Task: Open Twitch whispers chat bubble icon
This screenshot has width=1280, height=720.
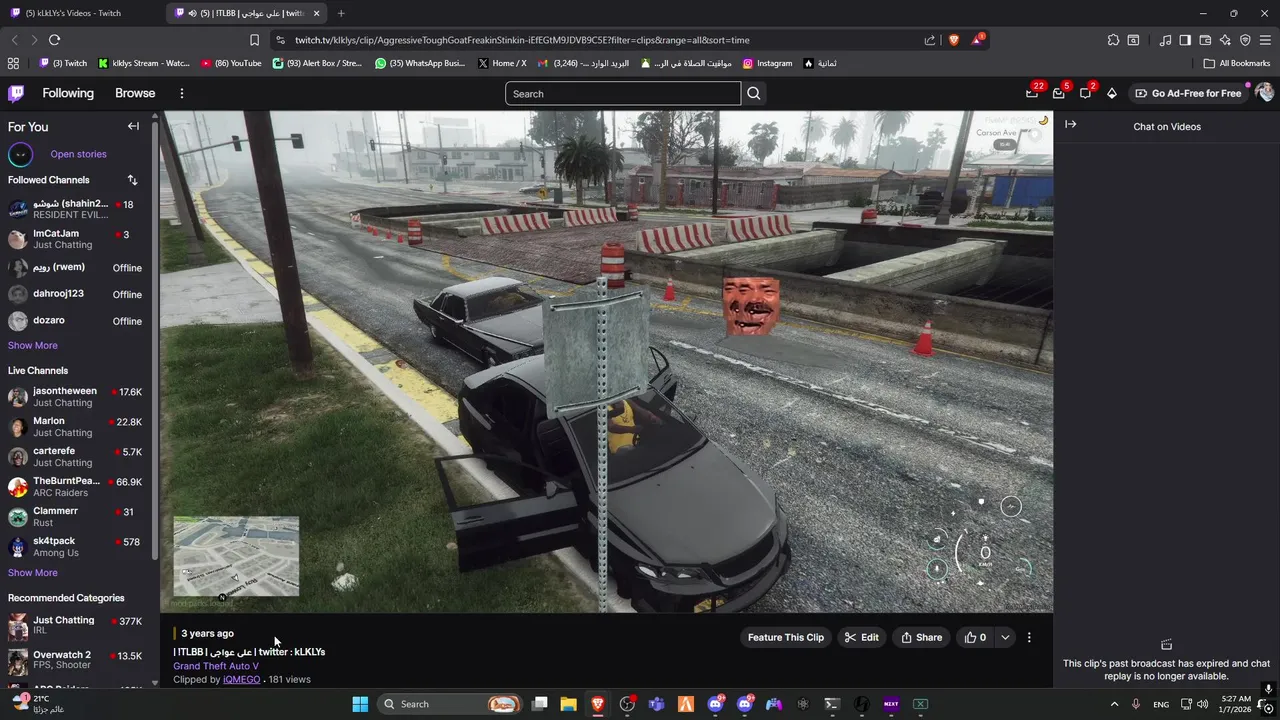Action: pos(1085,93)
